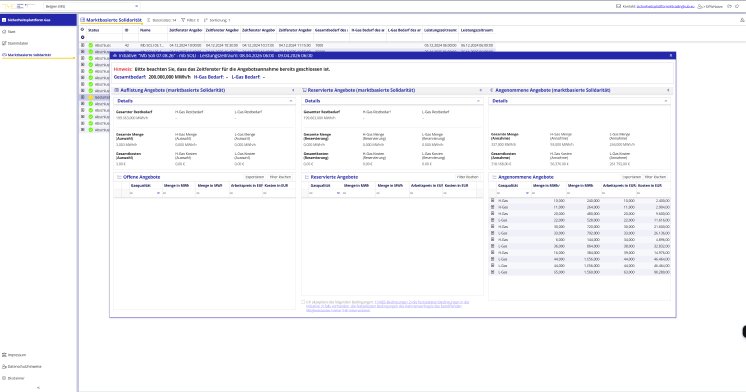Open the role dropdown at the top bar
The width and height of the screenshot is (746, 392).
pyautogui.click(x=91, y=7)
